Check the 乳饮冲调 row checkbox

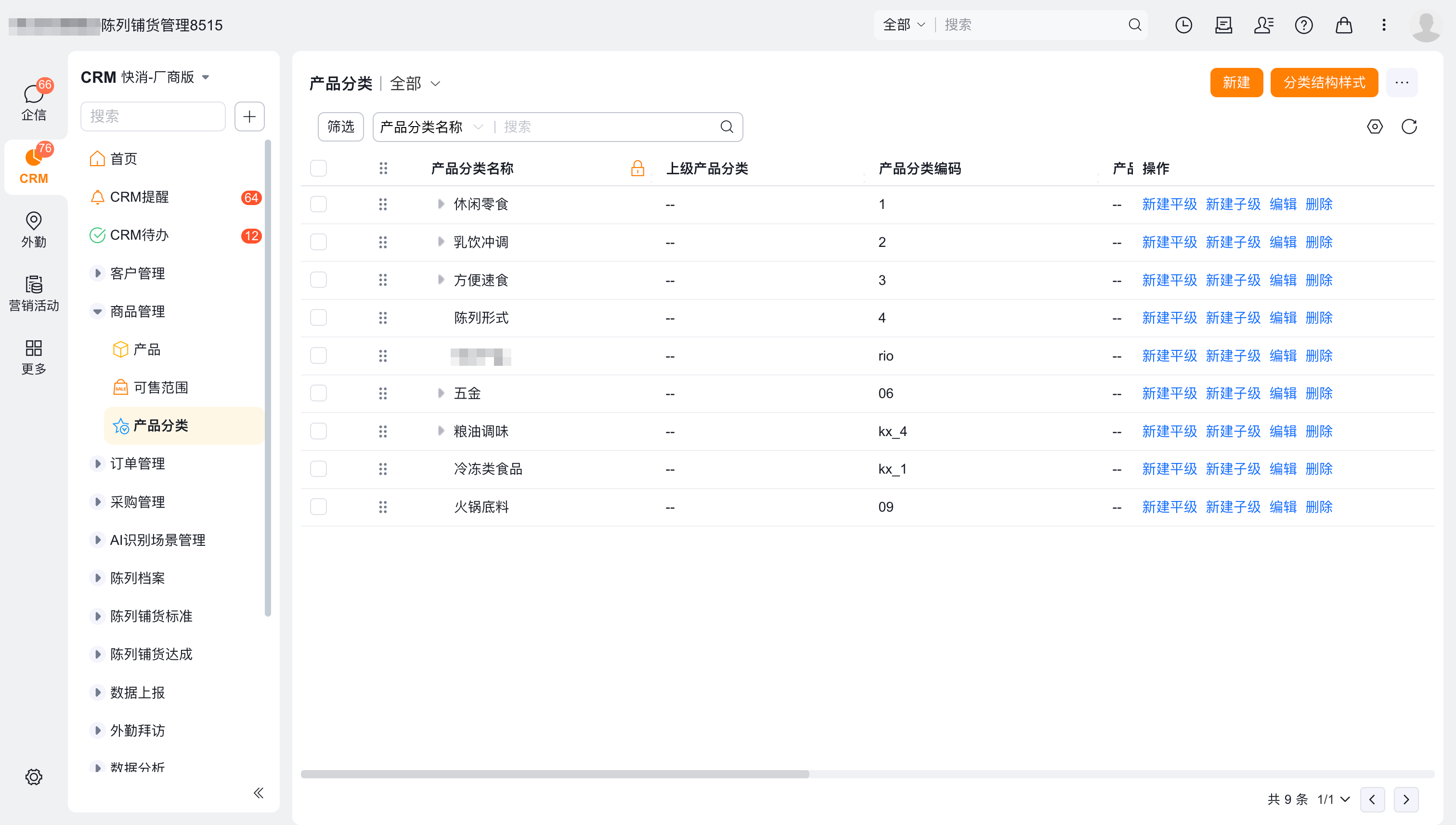(319, 242)
